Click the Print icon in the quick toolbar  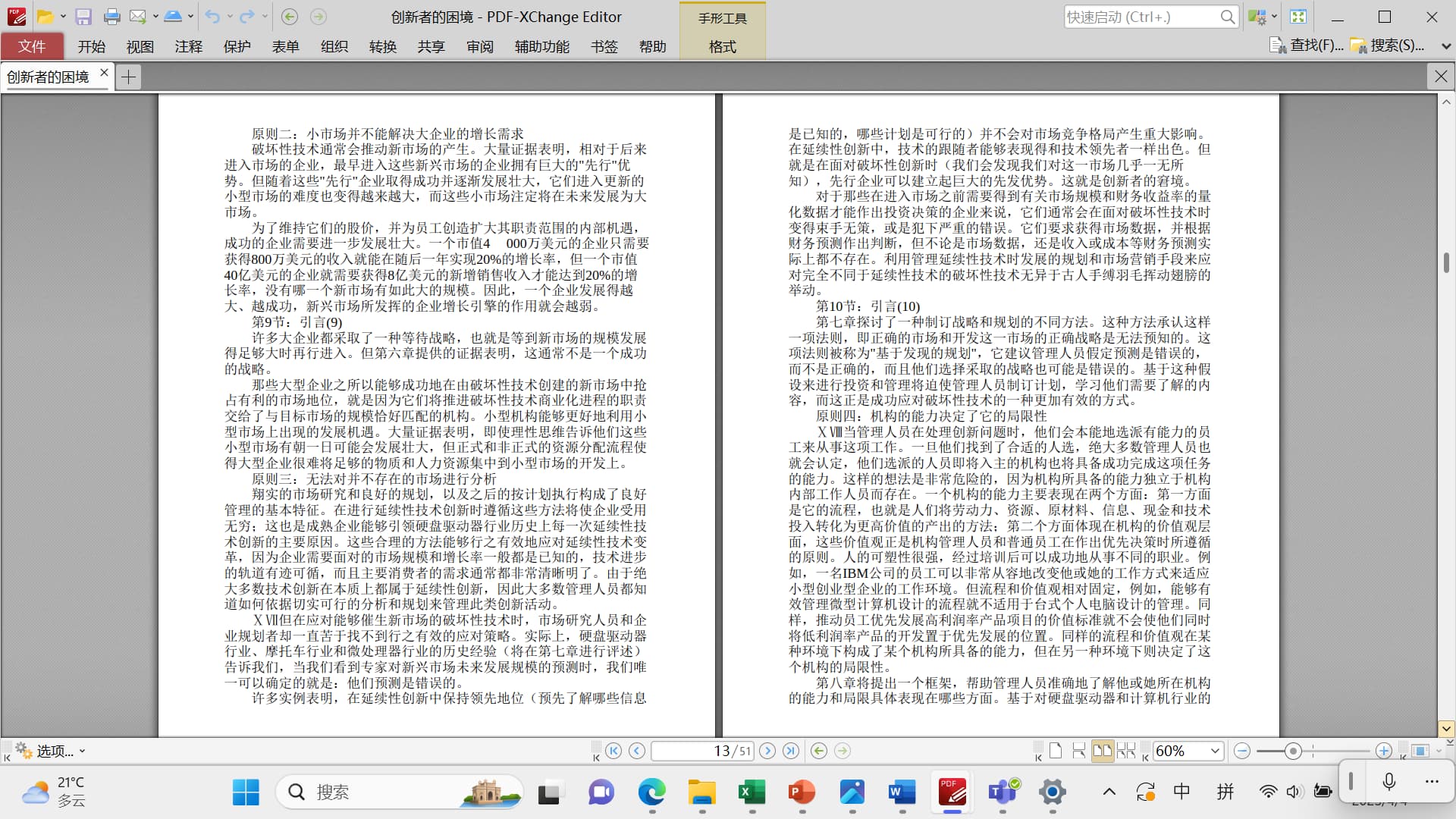111,17
